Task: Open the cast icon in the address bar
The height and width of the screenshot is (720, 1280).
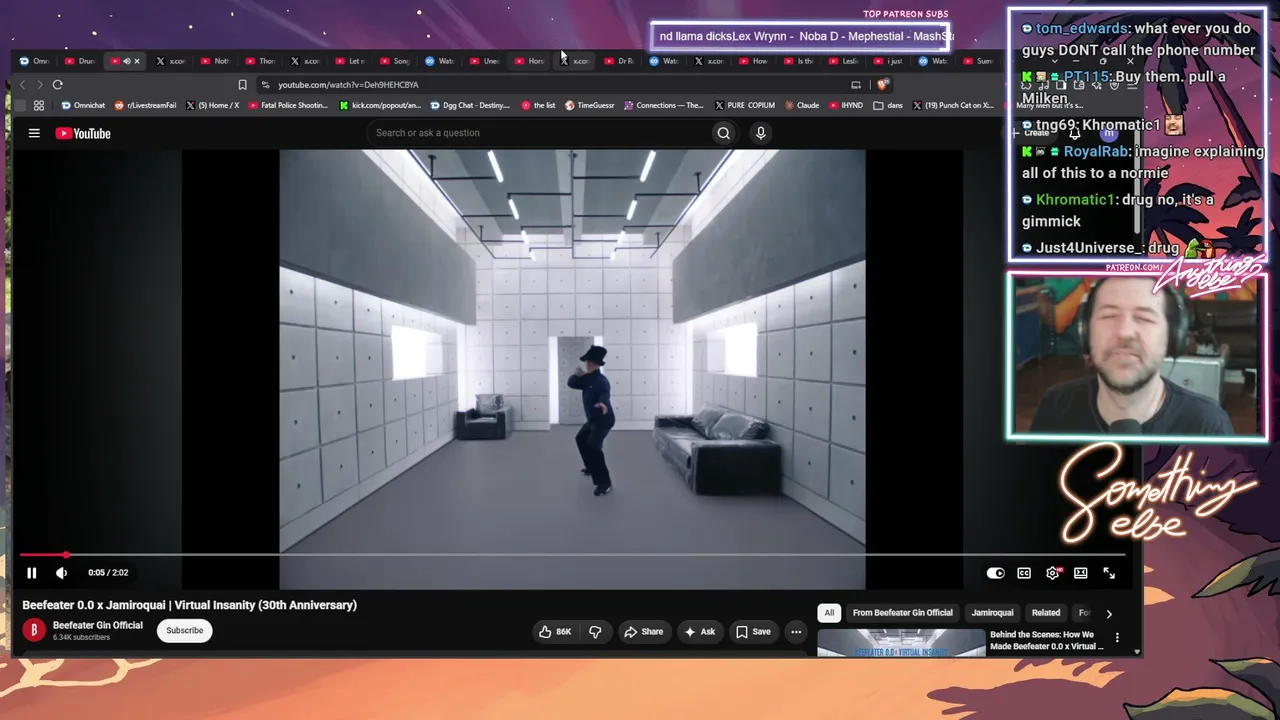Action: tap(855, 85)
